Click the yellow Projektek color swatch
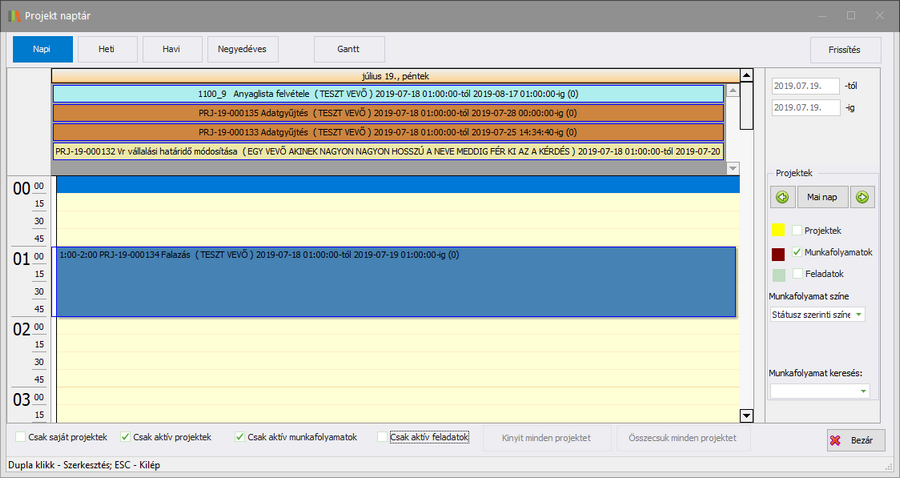Image resolution: width=900 pixels, height=478 pixels. pyautogui.click(x=779, y=231)
